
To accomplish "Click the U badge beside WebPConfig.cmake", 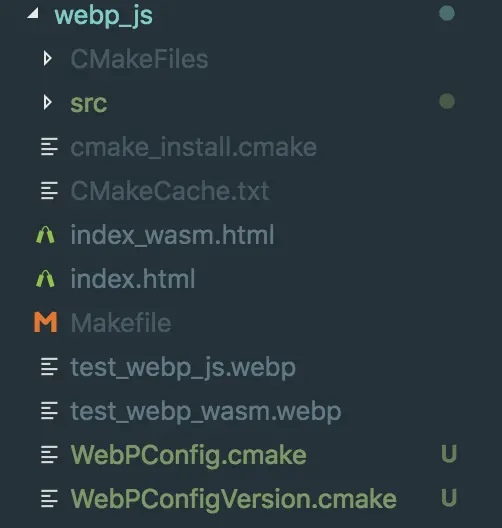I will tap(449, 454).
